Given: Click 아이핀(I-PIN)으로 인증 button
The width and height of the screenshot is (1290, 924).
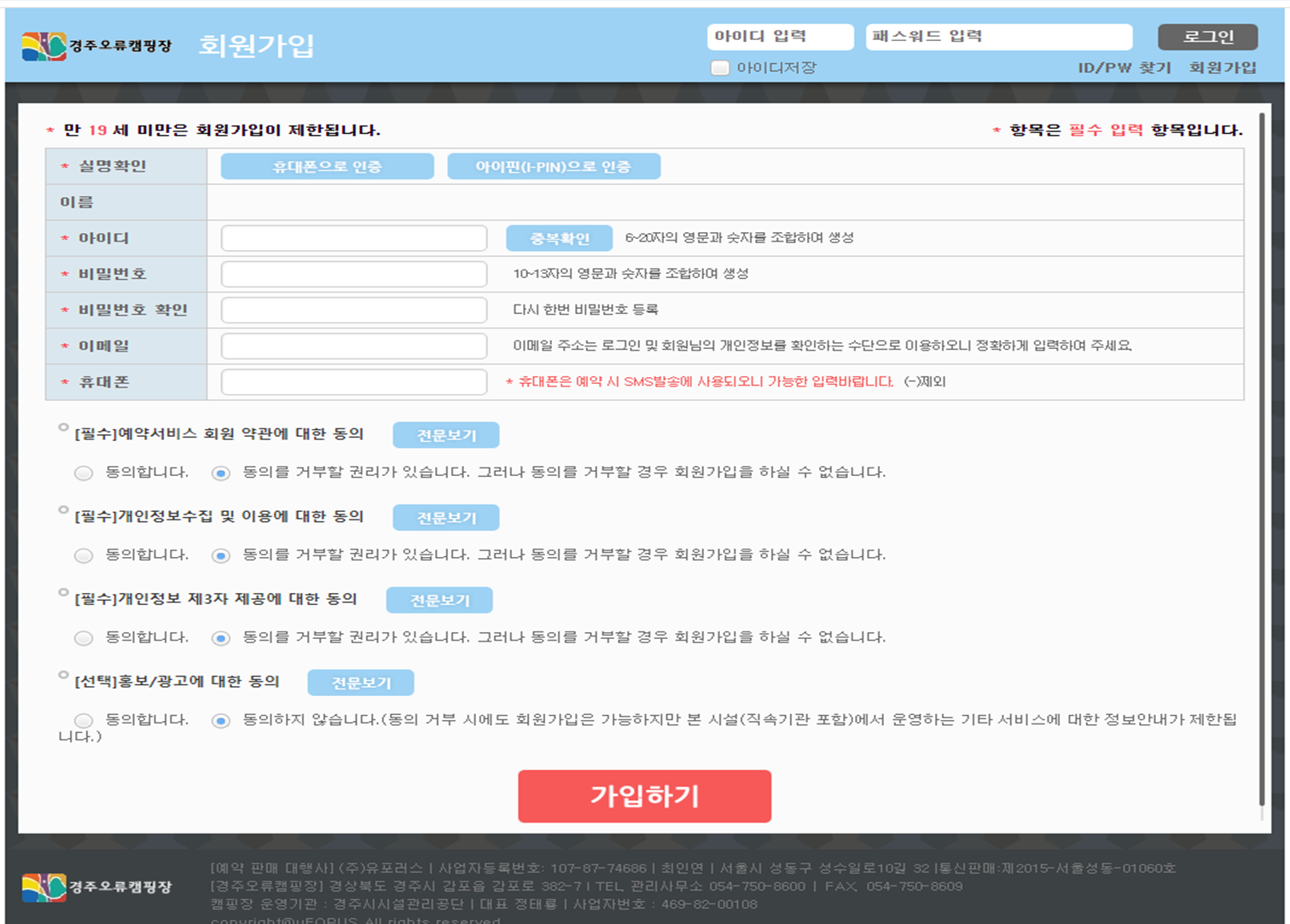Looking at the screenshot, I should (x=553, y=166).
